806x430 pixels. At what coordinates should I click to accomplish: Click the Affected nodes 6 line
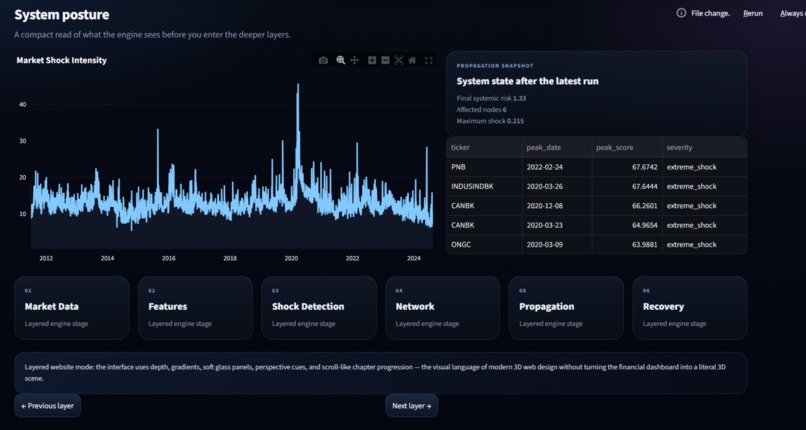click(x=481, y=109)
